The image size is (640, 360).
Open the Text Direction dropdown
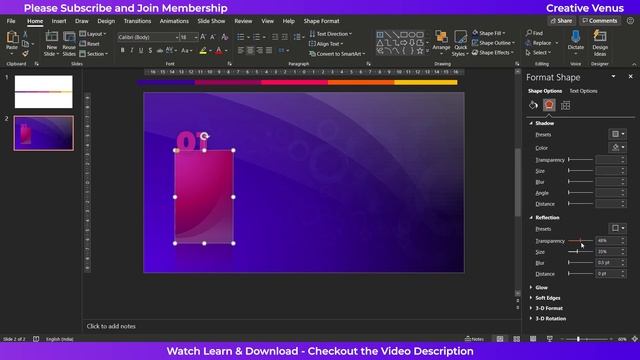tap(331, 34)
